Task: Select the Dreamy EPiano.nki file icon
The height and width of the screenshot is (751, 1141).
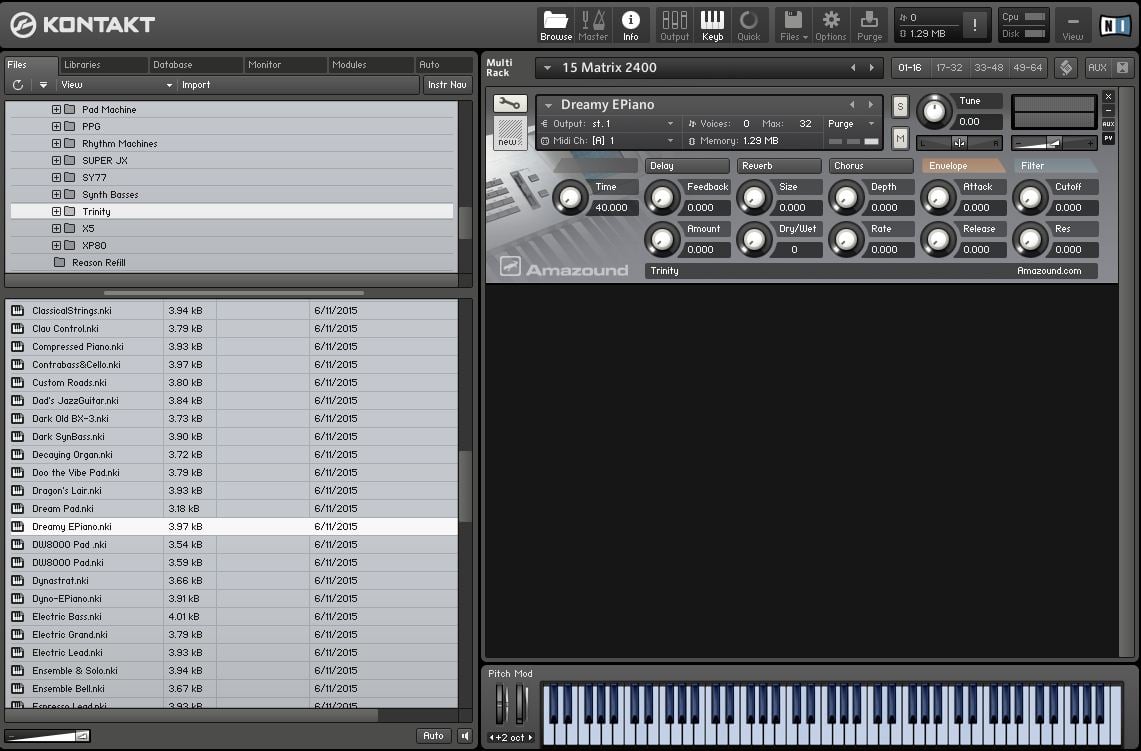Action: 17,526
